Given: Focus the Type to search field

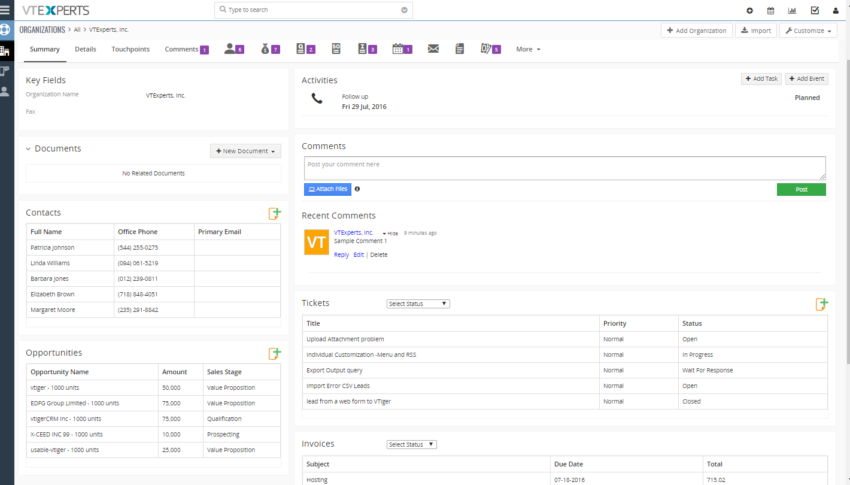Looking at the screenshot, I should coord(313,10).
